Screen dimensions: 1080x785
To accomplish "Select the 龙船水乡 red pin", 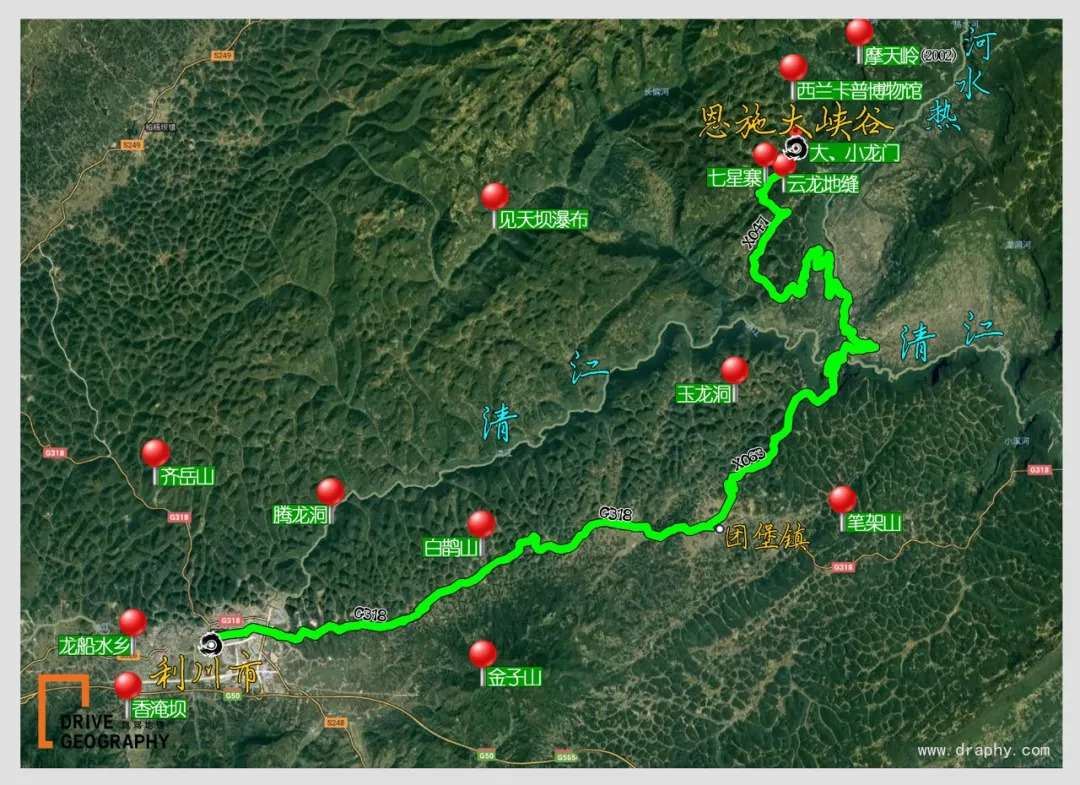I will pos(133,622).
